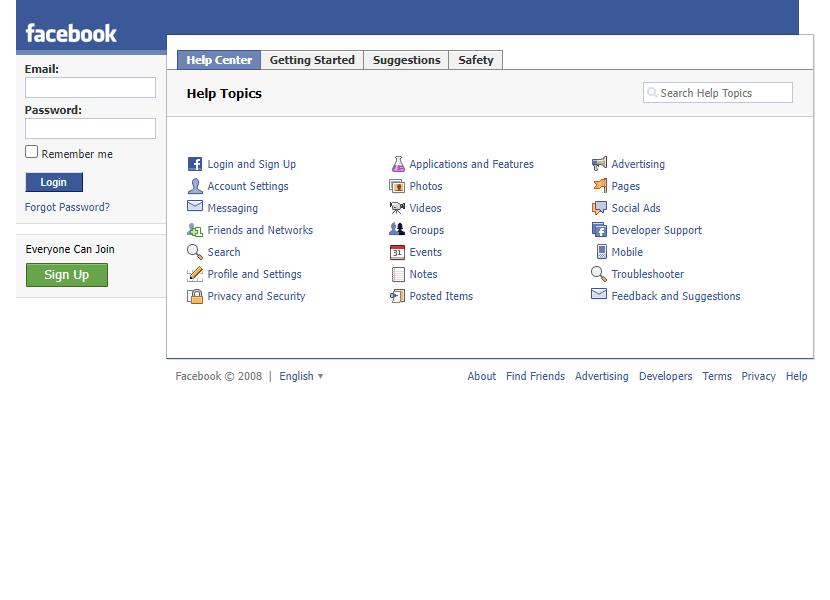Open the Troubleshooter help topic
The height and width of the screenshot is (600, 830).
tap(647, 274)
